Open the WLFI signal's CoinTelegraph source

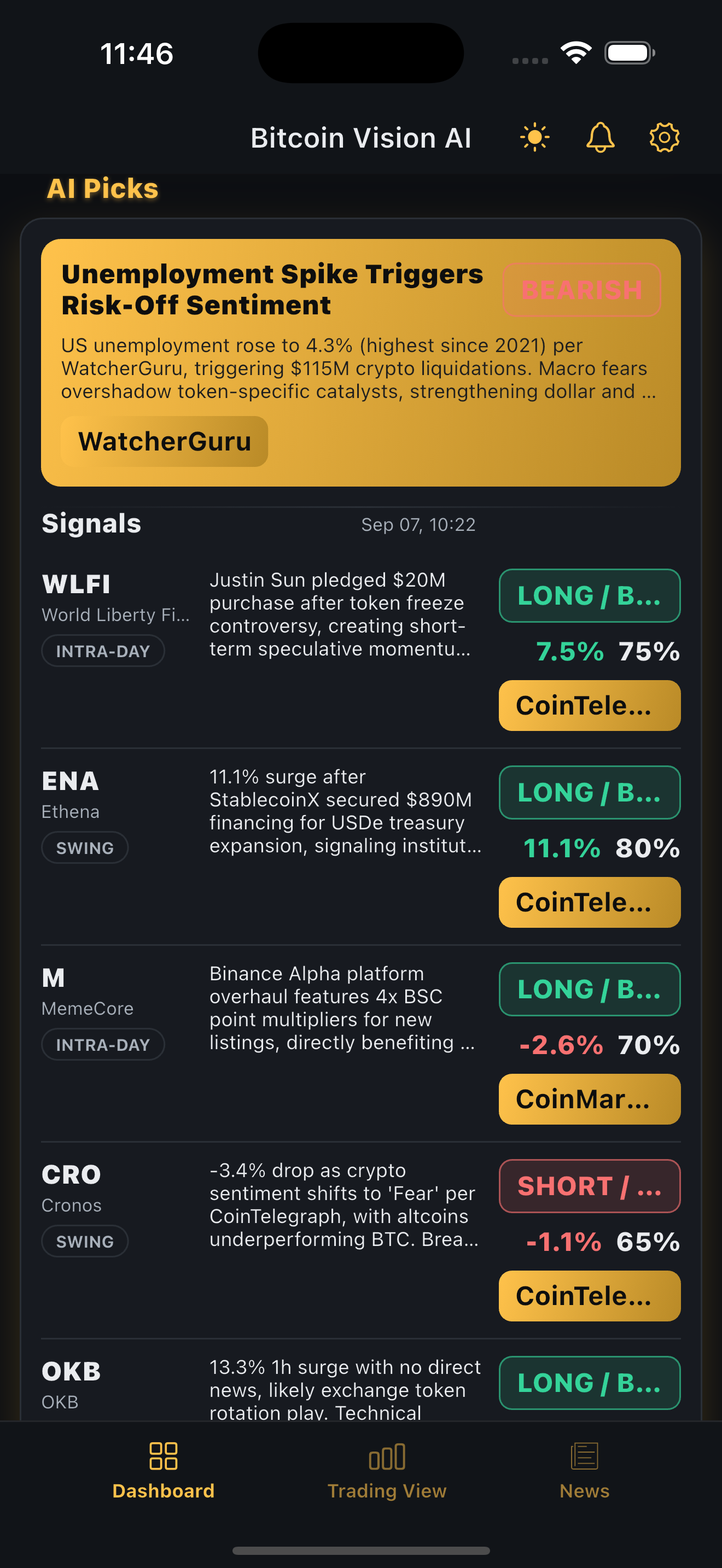589,705
